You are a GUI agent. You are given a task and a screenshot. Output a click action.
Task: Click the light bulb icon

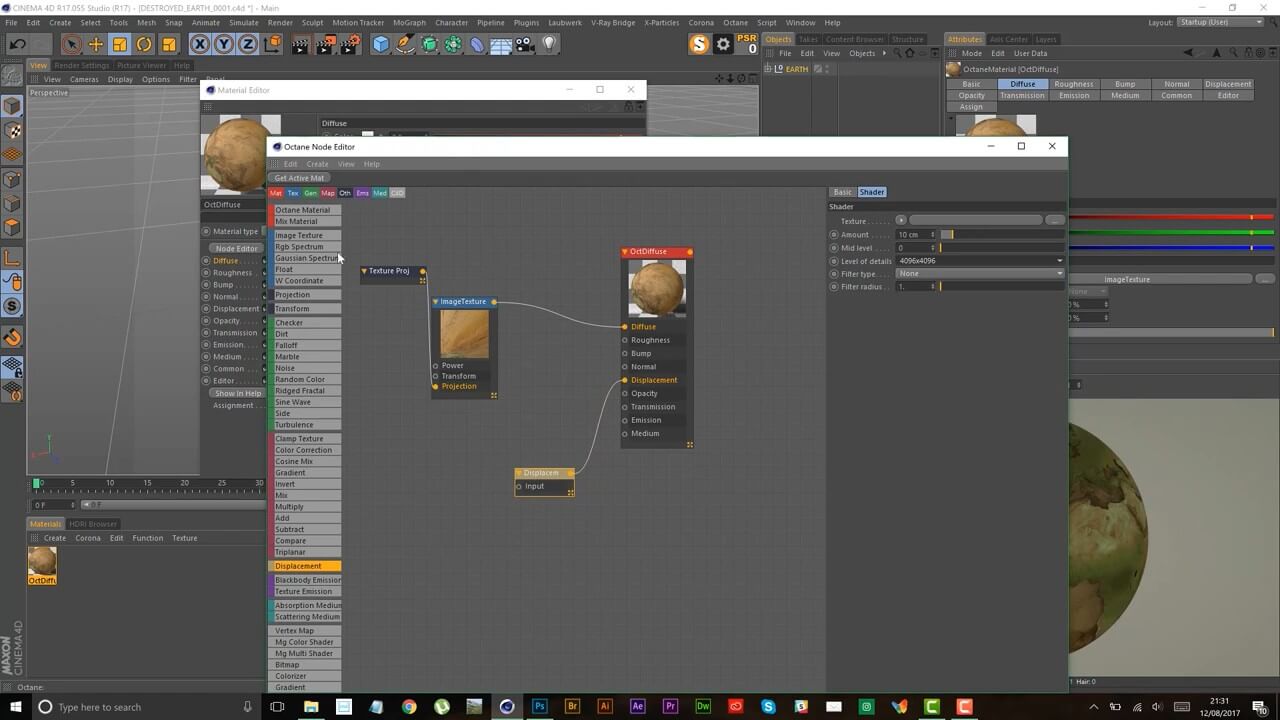pyautogui.click(x=549, y=44)
